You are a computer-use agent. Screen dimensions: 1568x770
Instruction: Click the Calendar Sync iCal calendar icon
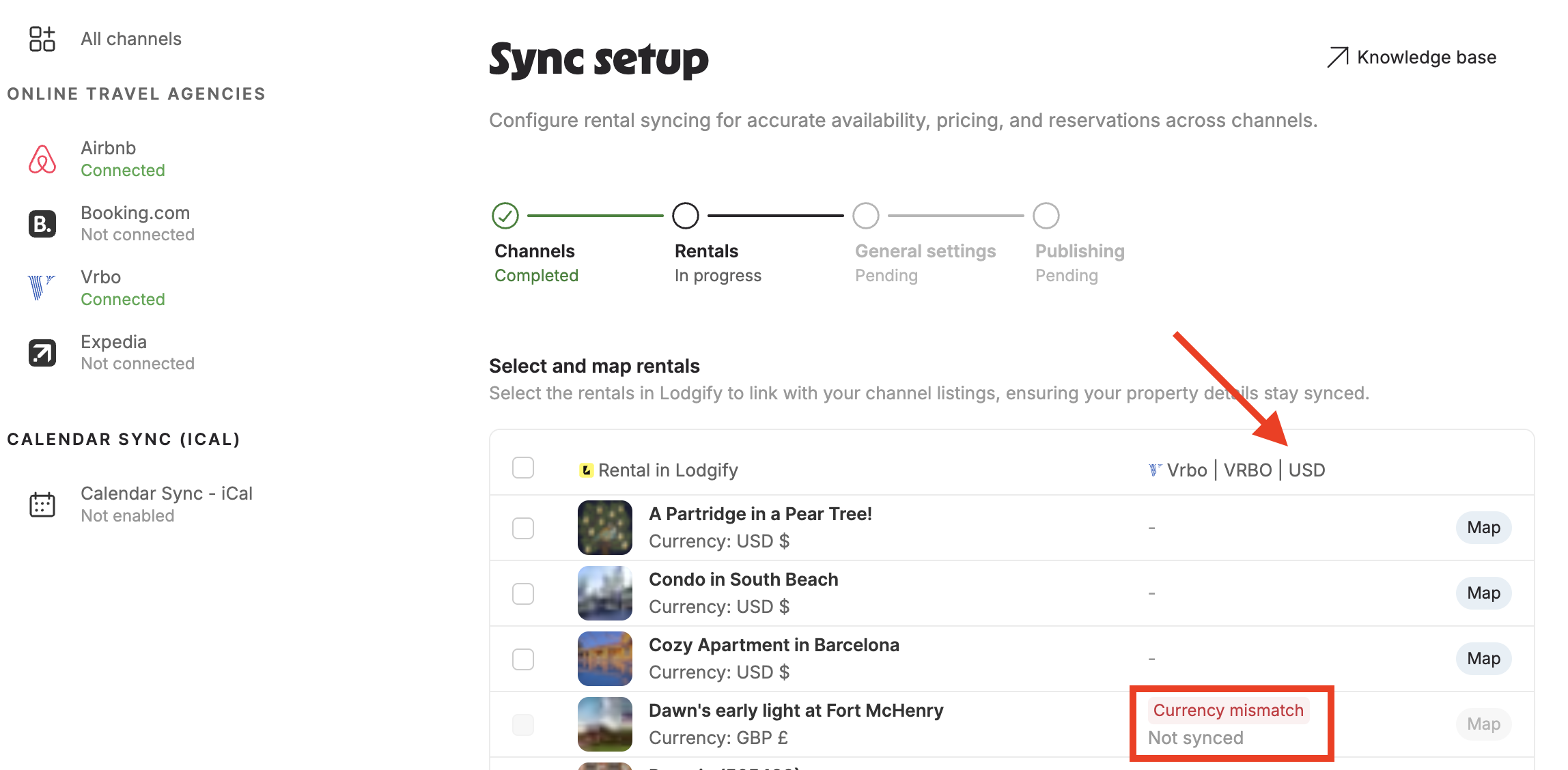point(42,504)
